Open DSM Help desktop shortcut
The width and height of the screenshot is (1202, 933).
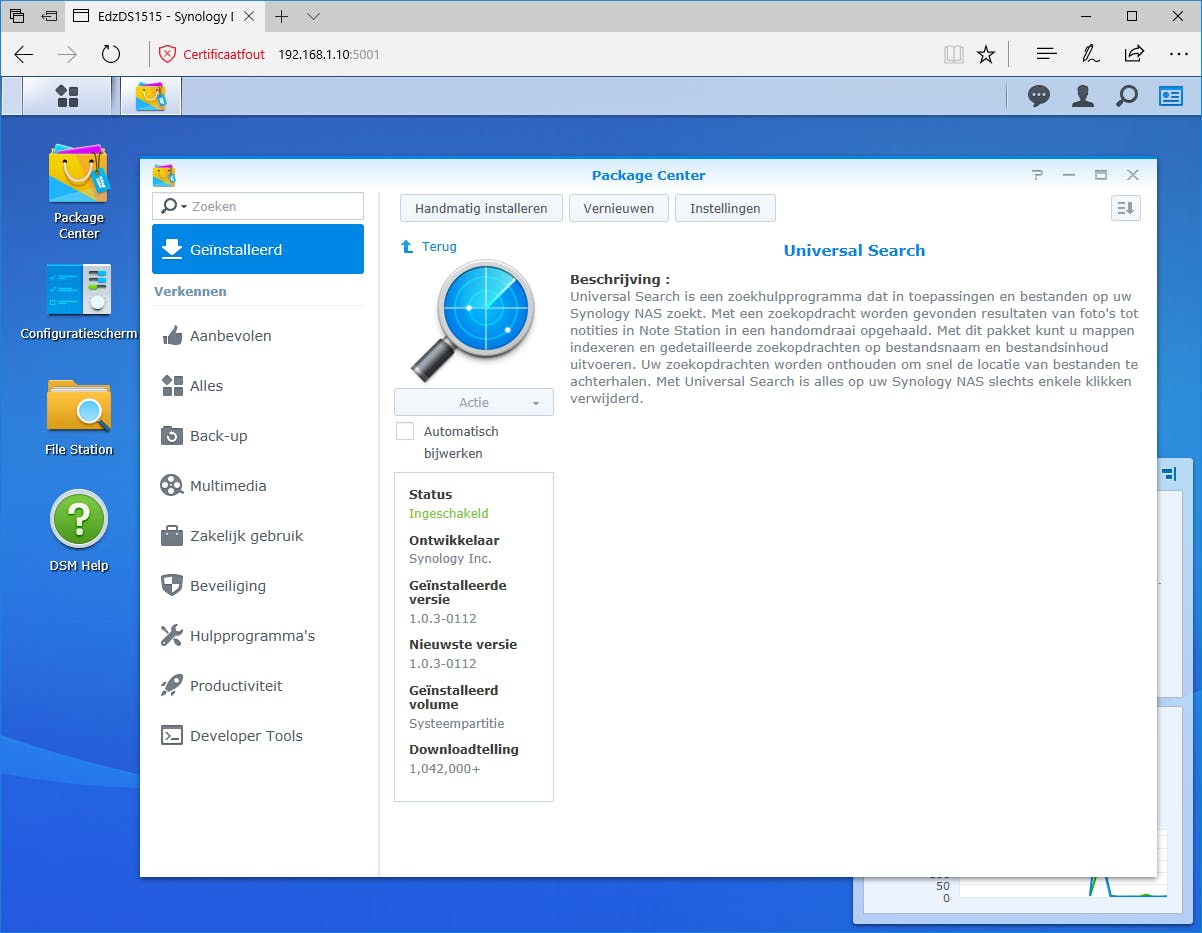[78, 531]
